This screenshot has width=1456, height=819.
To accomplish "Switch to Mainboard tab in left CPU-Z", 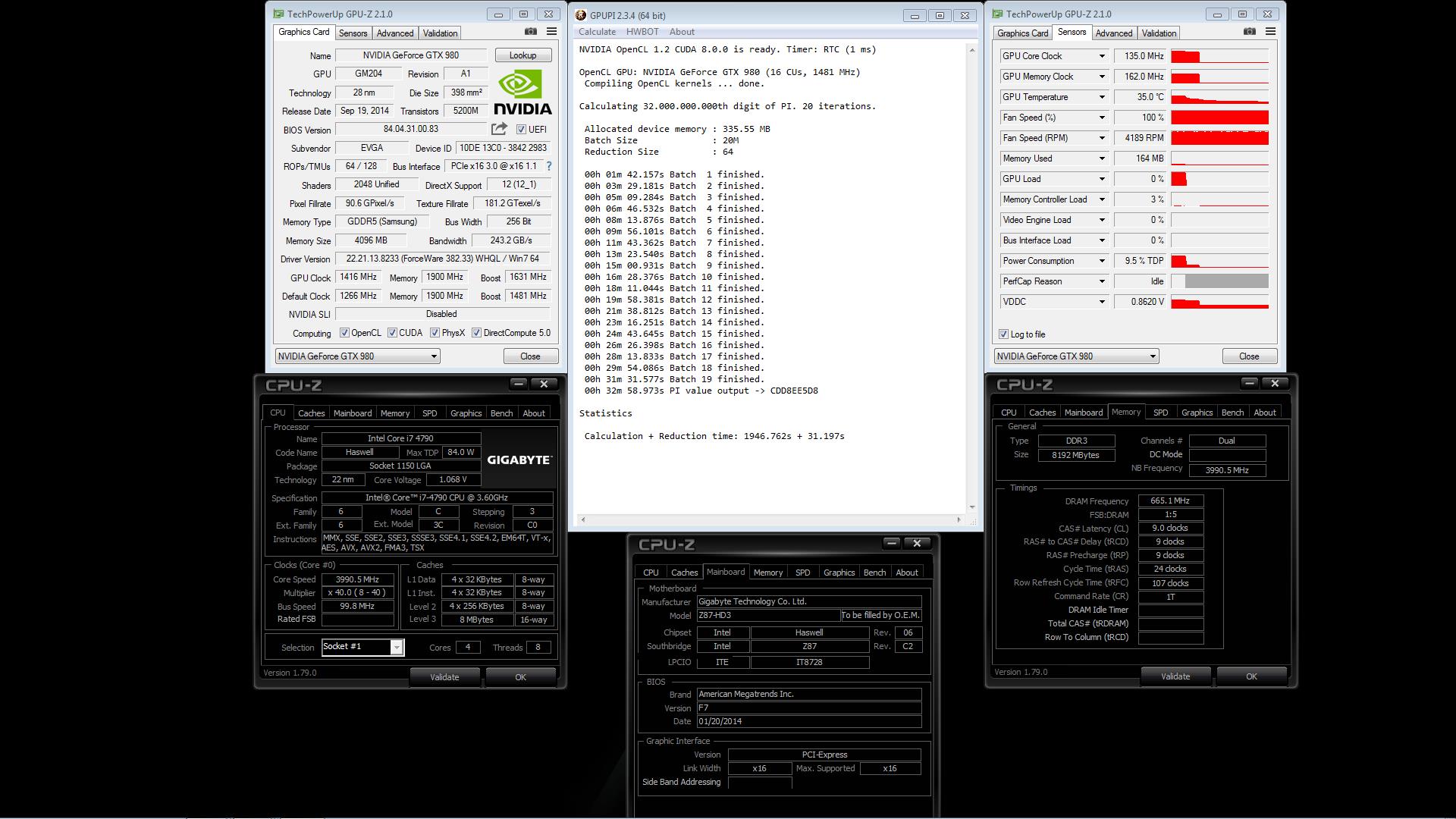I will point(353,413).
